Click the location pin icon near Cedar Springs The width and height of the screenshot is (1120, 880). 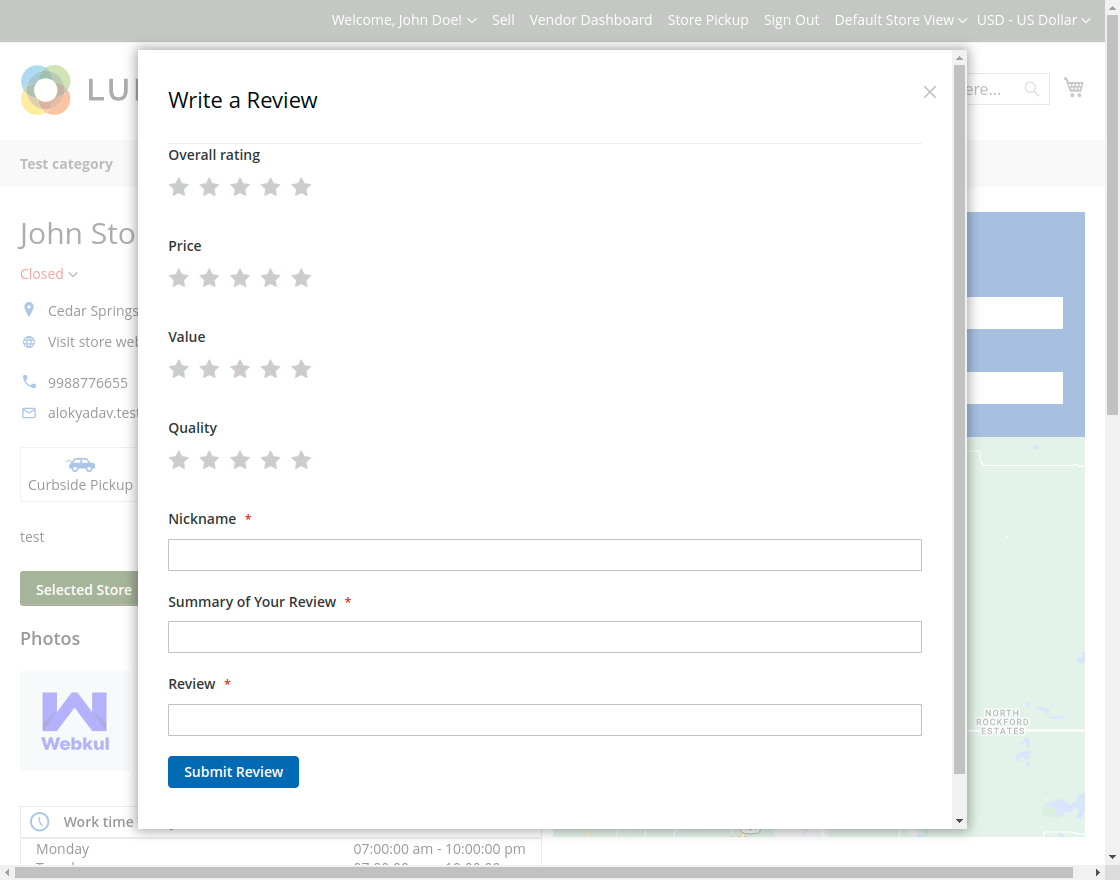pos(30,310)
